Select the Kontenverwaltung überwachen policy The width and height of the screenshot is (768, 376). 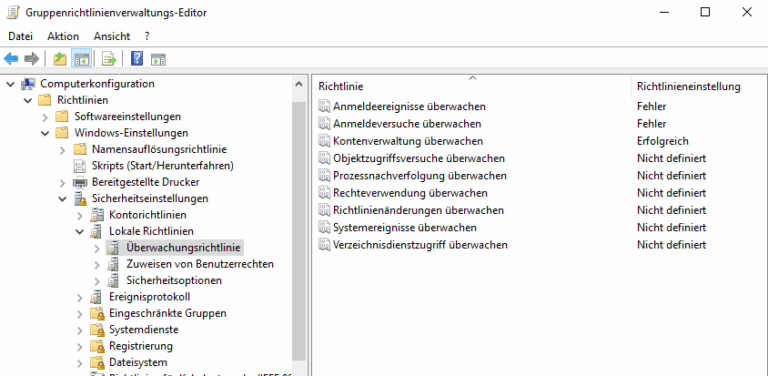click(x=408, y=141)
